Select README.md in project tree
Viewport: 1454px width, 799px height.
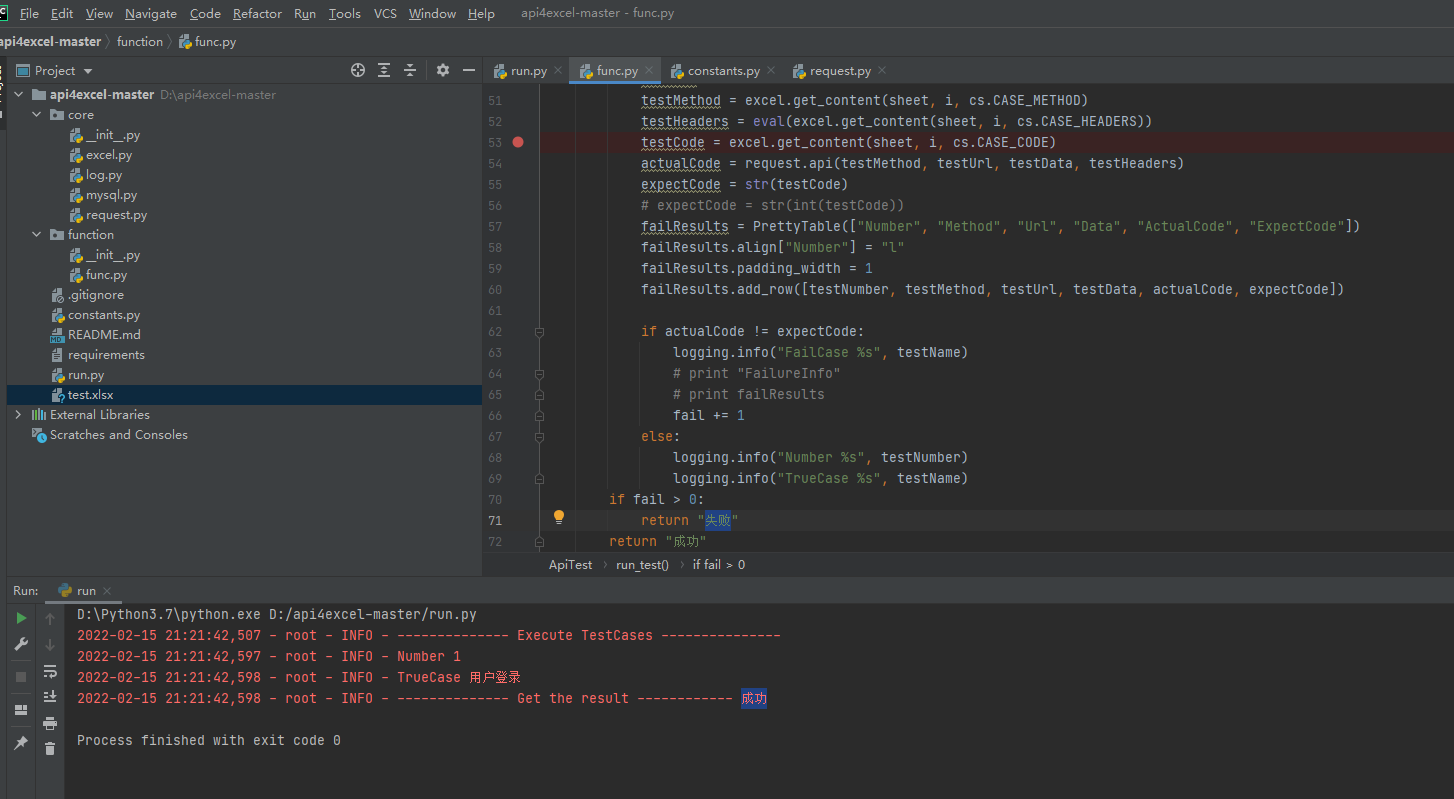pos(104,335)
